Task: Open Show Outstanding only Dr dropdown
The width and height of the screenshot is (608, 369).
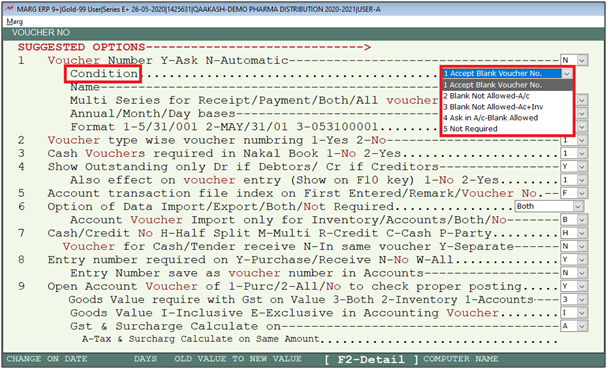Action: [x=582, y=167]
